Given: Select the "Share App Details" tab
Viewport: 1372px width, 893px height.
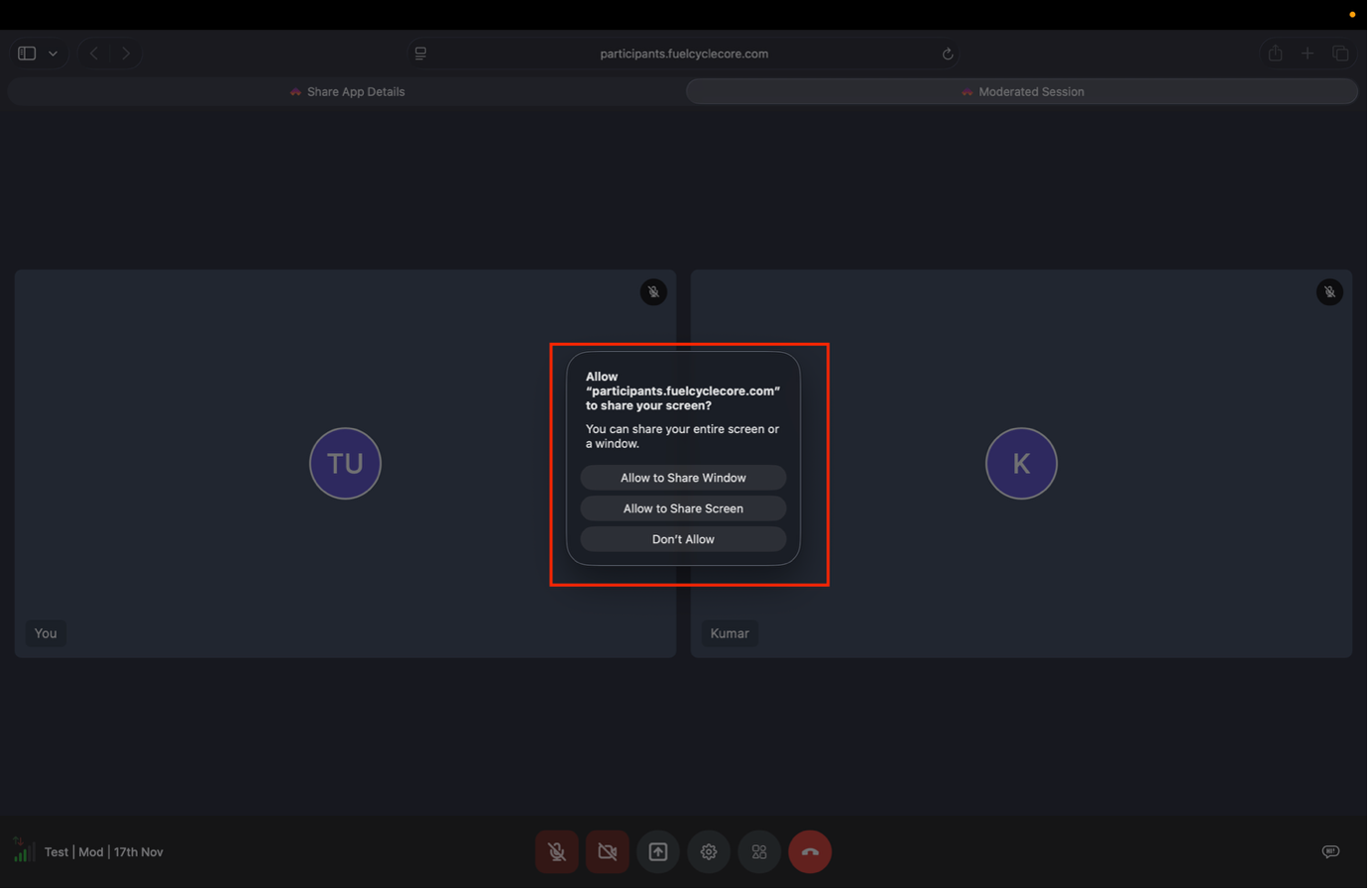Looking at the screenshot, I should coord(347,91).
